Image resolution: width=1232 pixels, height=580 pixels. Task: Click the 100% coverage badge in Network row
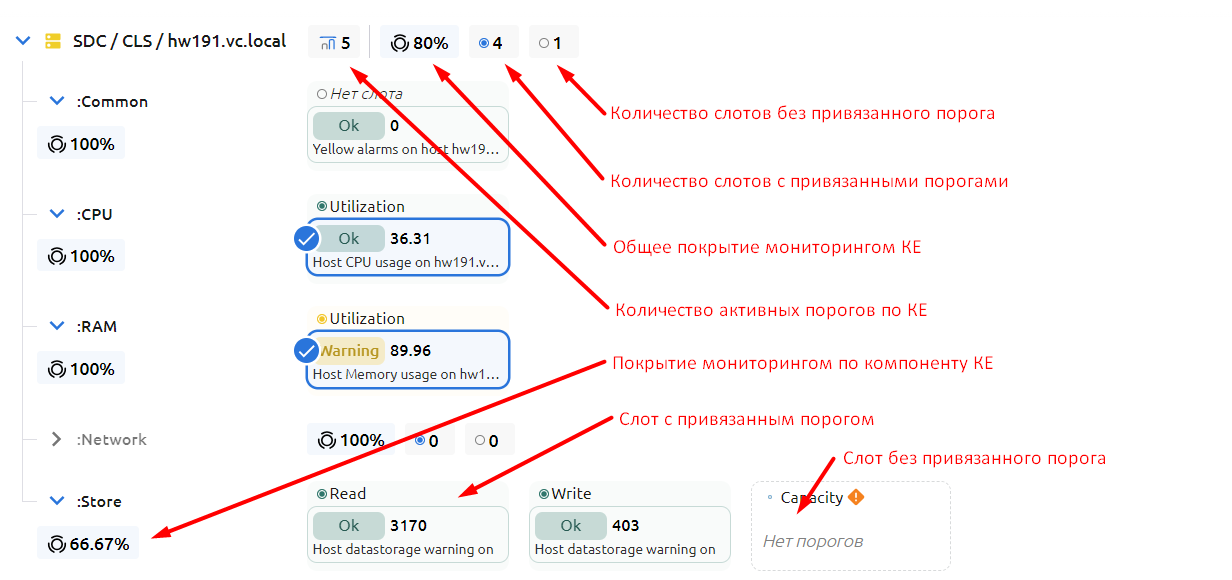[351, 440]
